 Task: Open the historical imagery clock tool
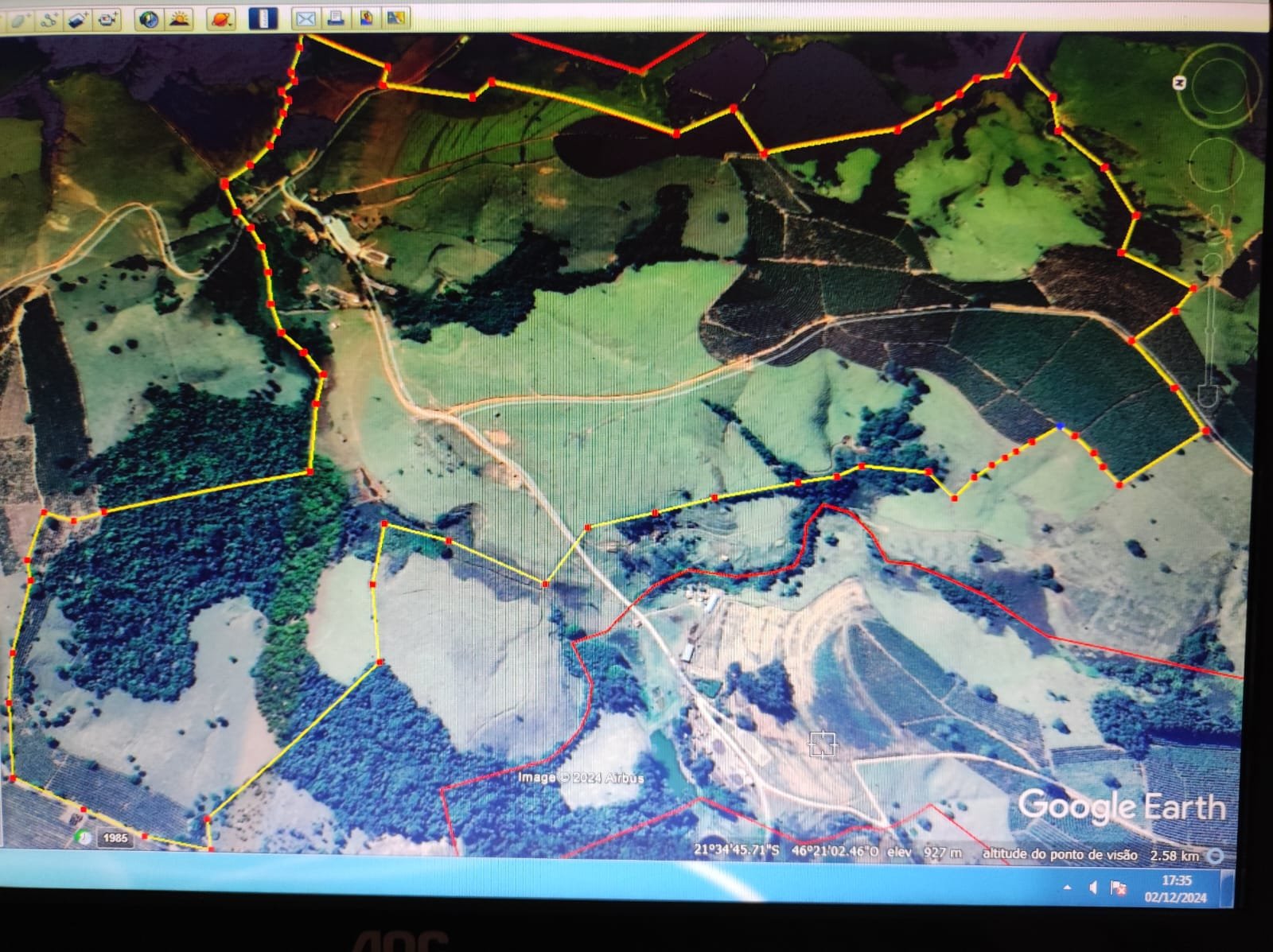tap(148, 19)
